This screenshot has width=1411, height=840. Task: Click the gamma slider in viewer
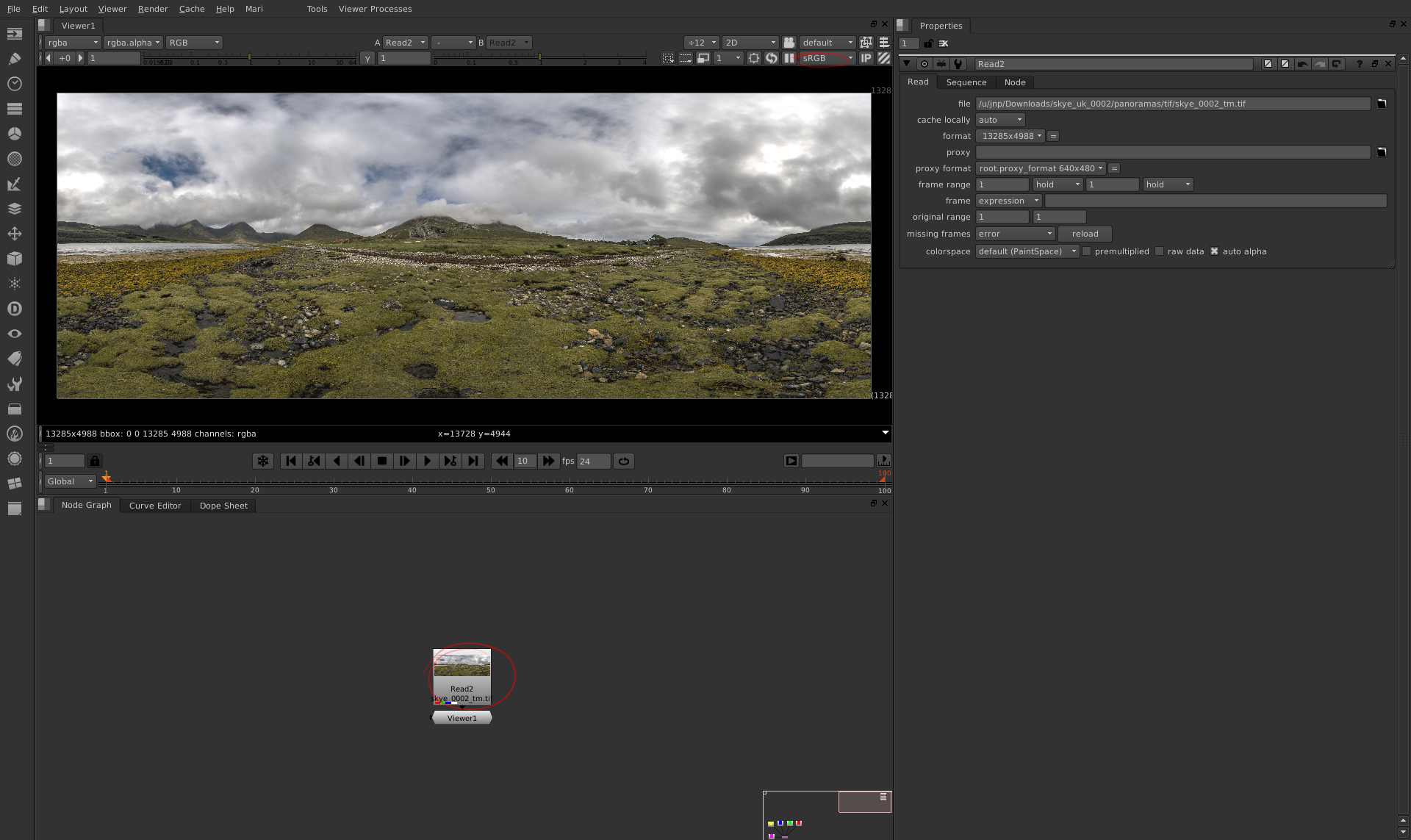(x=540, y=57)
